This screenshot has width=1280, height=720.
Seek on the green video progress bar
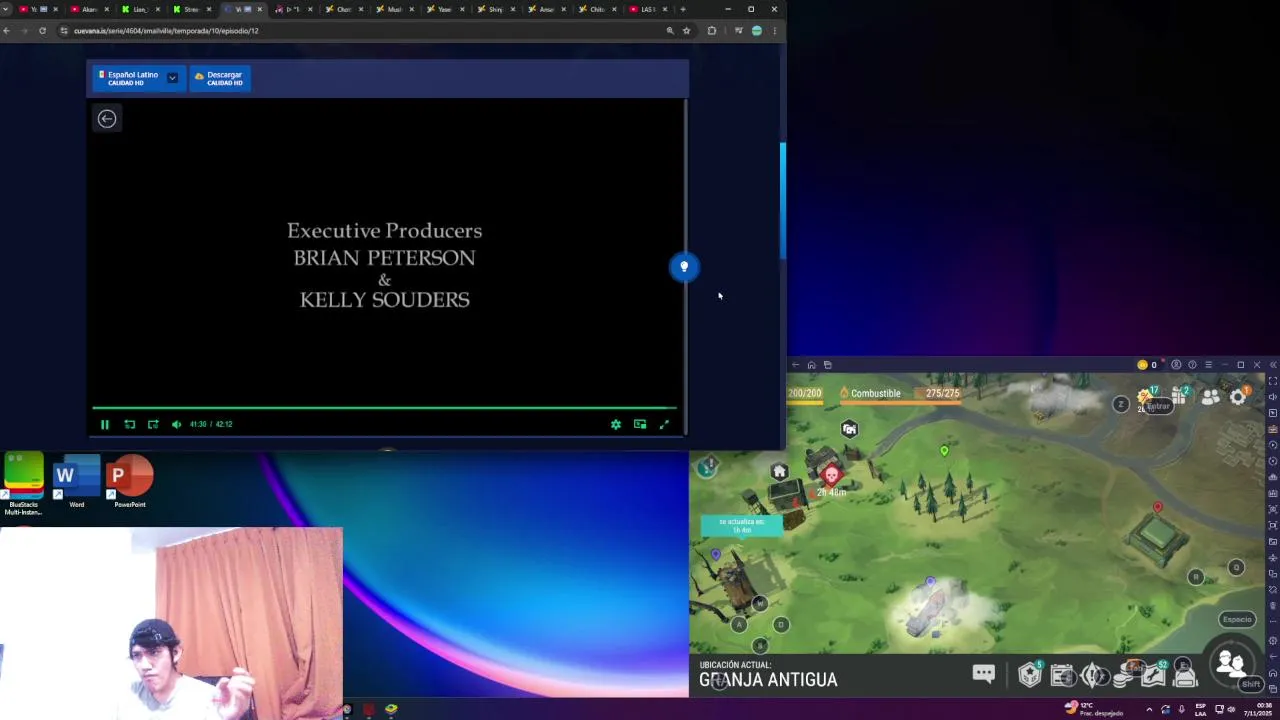[385, 408]
